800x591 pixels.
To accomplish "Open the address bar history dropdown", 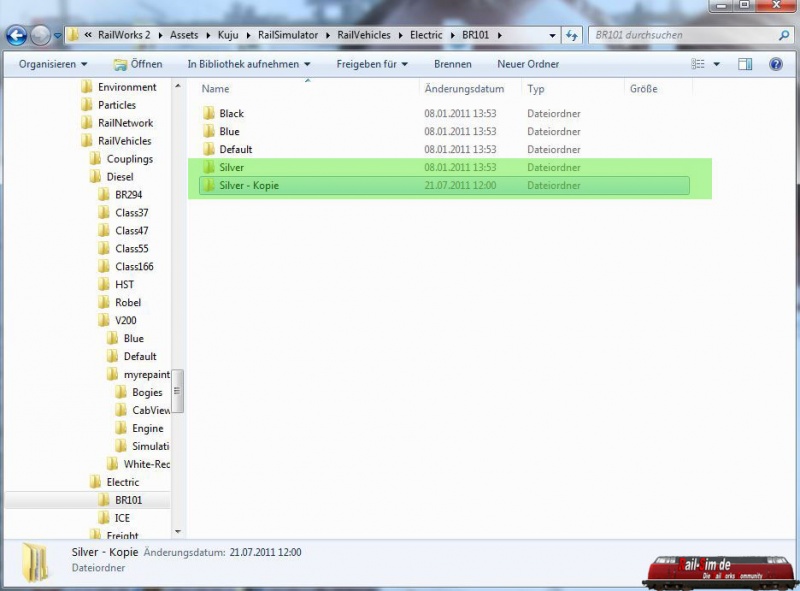I will pos(552,36).
